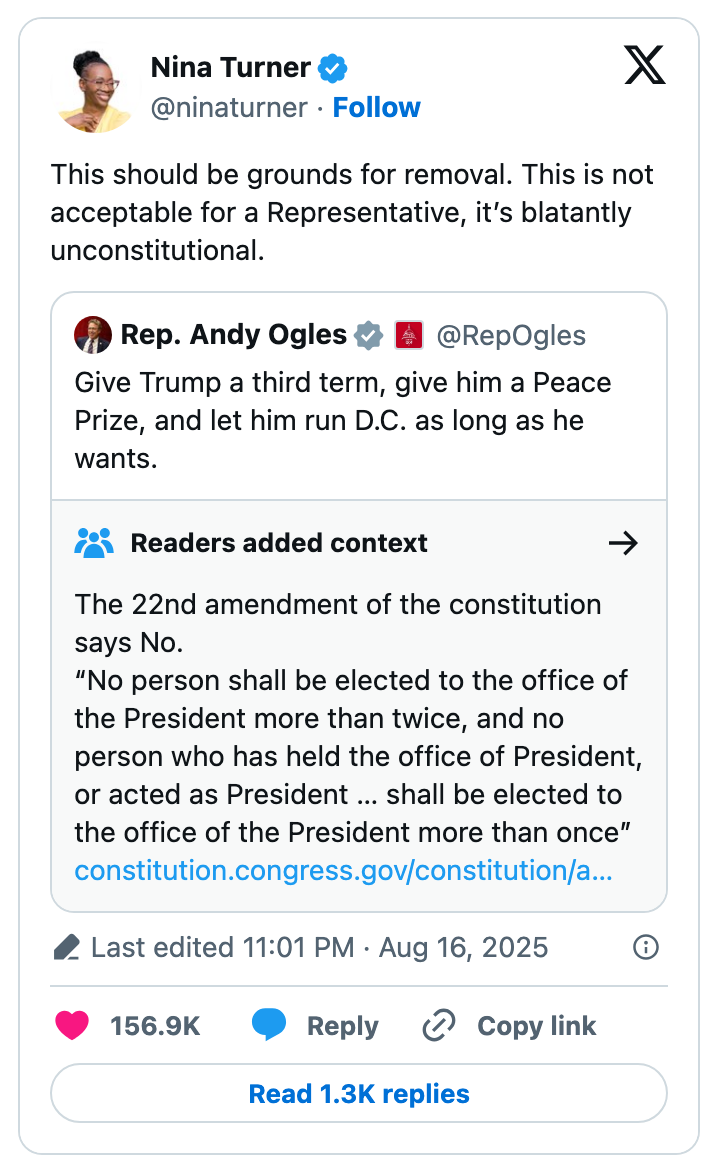Click the red affiliation badge beside Ogles
Screen dimensions: 724x1176
[409, 335]
